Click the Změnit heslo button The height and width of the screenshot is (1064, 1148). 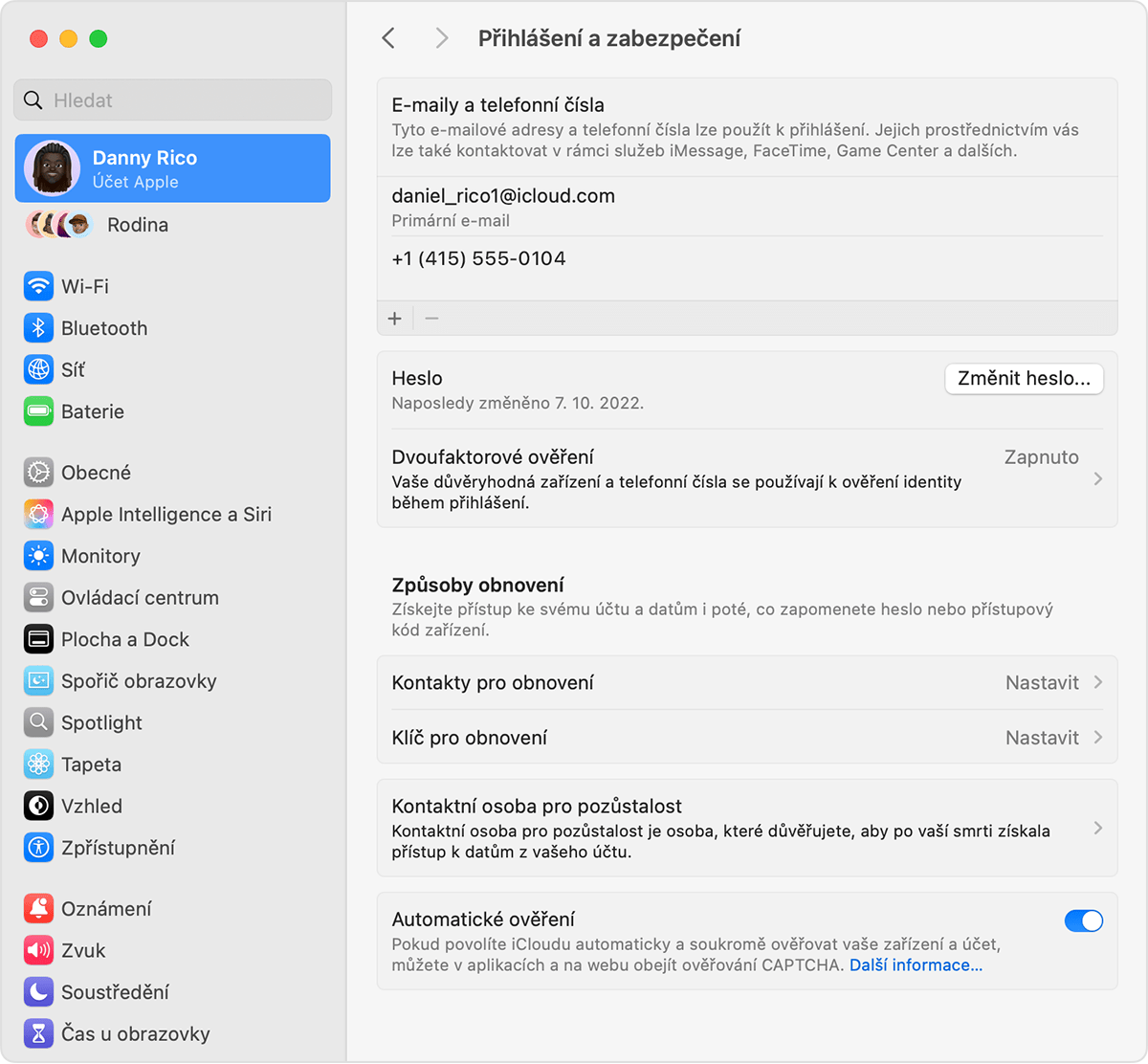pyautogui.click(x=1024, y=379)
